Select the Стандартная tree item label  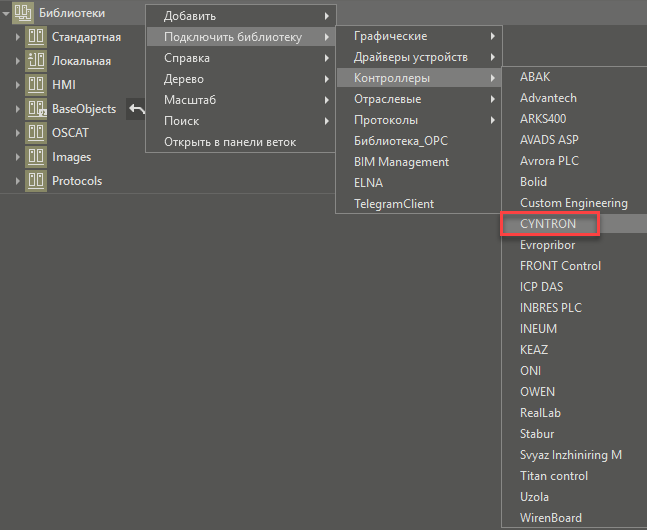pyautogui.click(x=86, y=37)
